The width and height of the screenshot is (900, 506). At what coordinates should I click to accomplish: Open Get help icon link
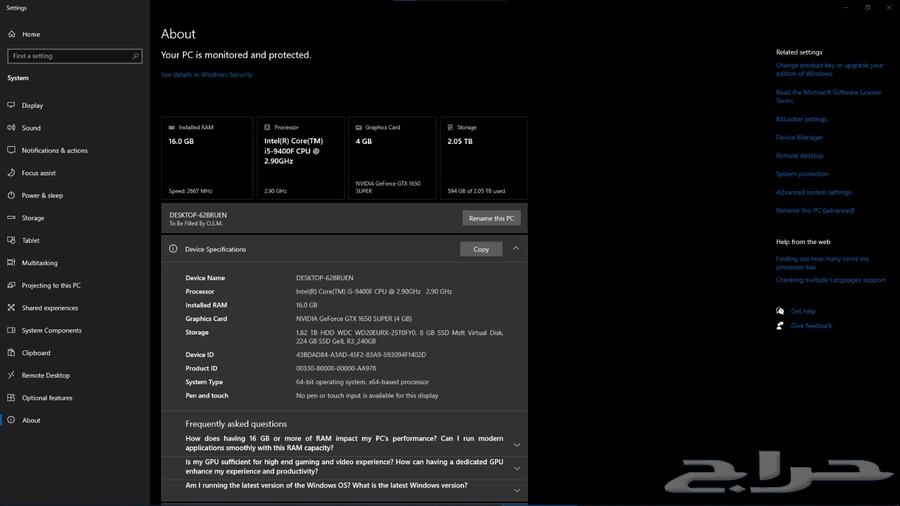(780, 311)
